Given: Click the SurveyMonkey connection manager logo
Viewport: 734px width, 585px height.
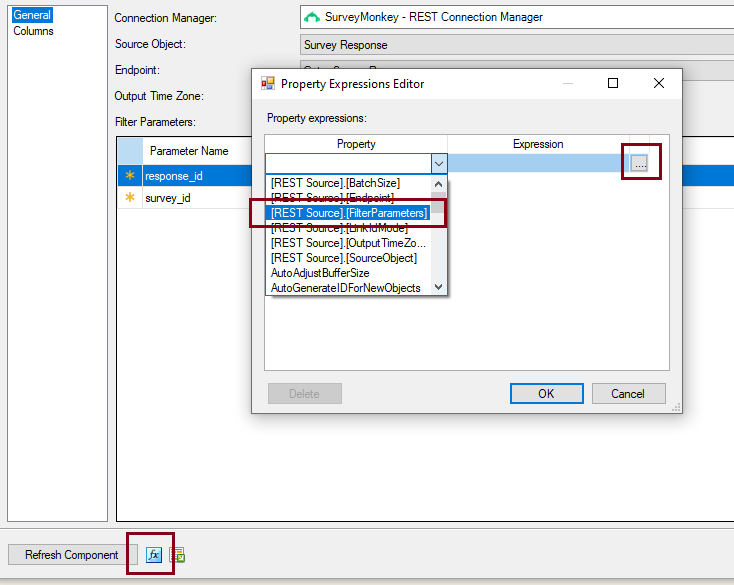Looking at the screenshot, I should pos(312,17).
